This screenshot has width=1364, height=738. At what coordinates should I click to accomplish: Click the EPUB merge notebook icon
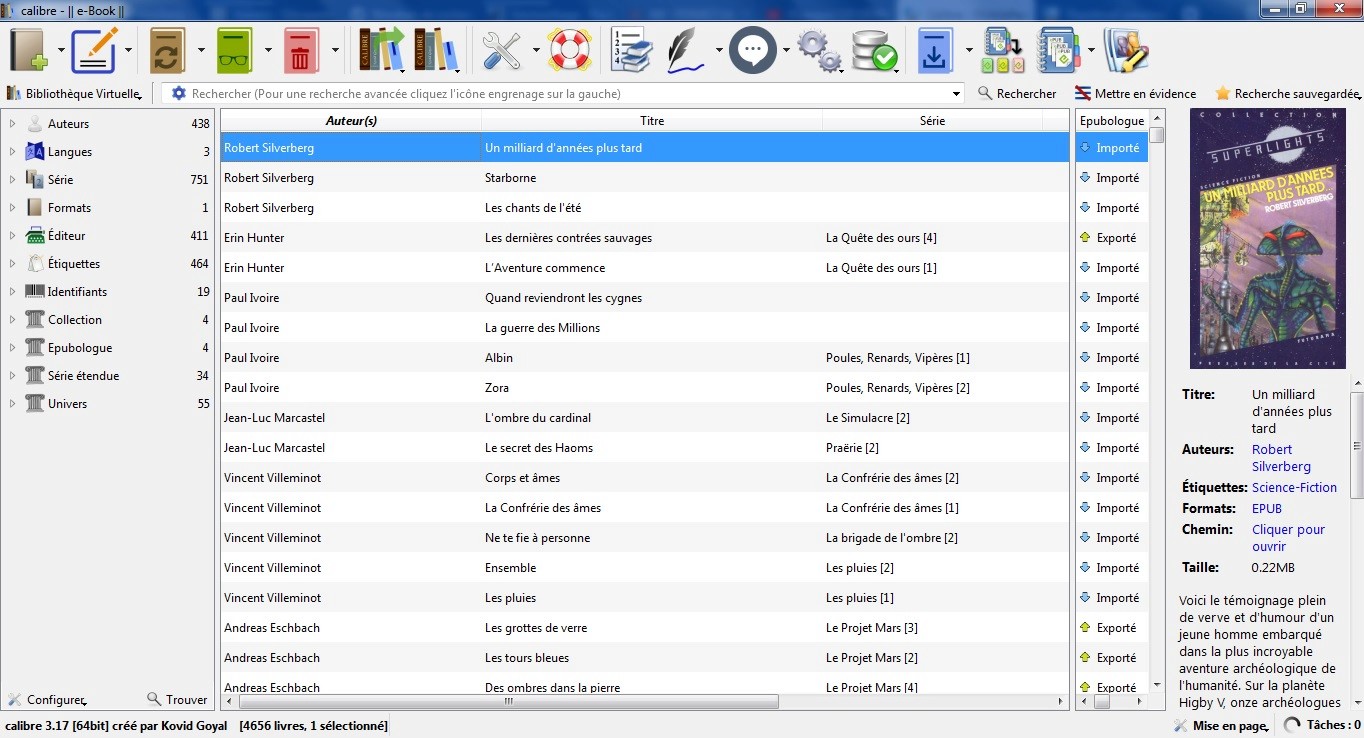coord(1060,50)
